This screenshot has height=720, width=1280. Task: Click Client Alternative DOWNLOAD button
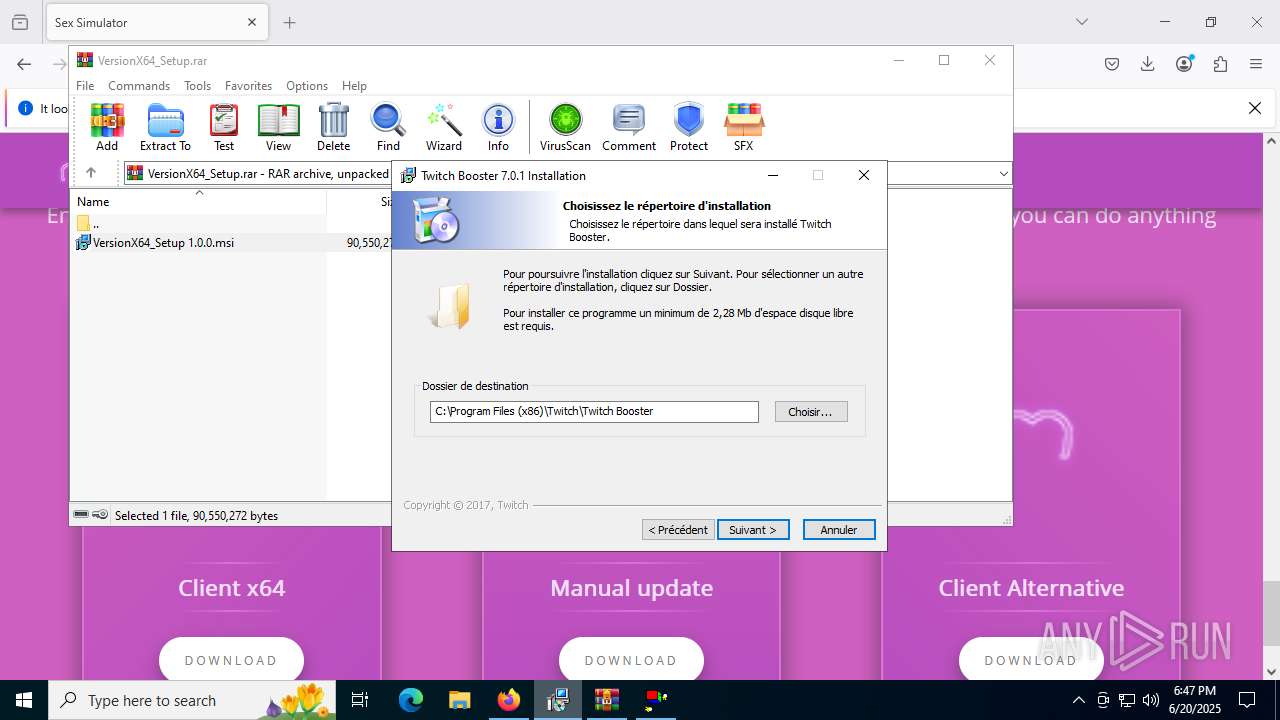1031,660
